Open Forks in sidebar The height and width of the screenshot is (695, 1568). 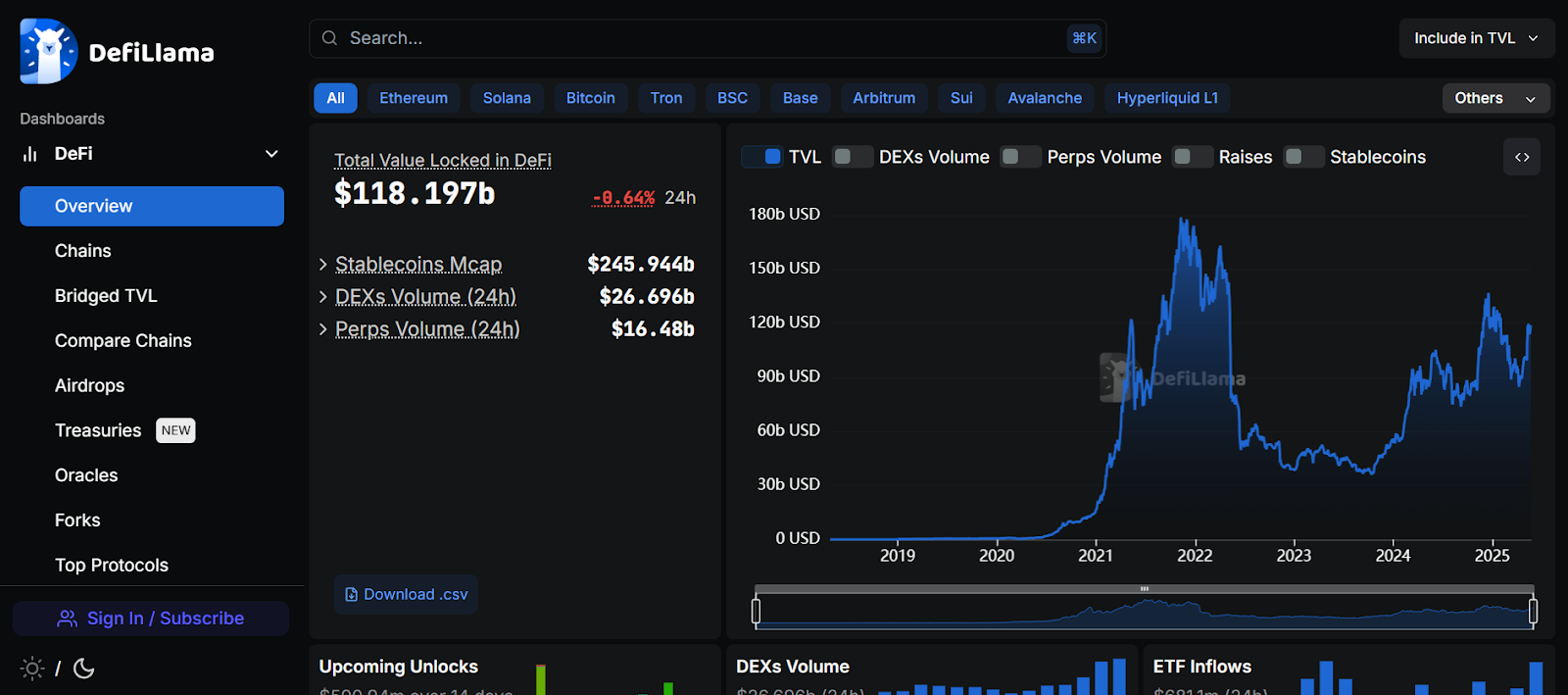pos(152,521)
